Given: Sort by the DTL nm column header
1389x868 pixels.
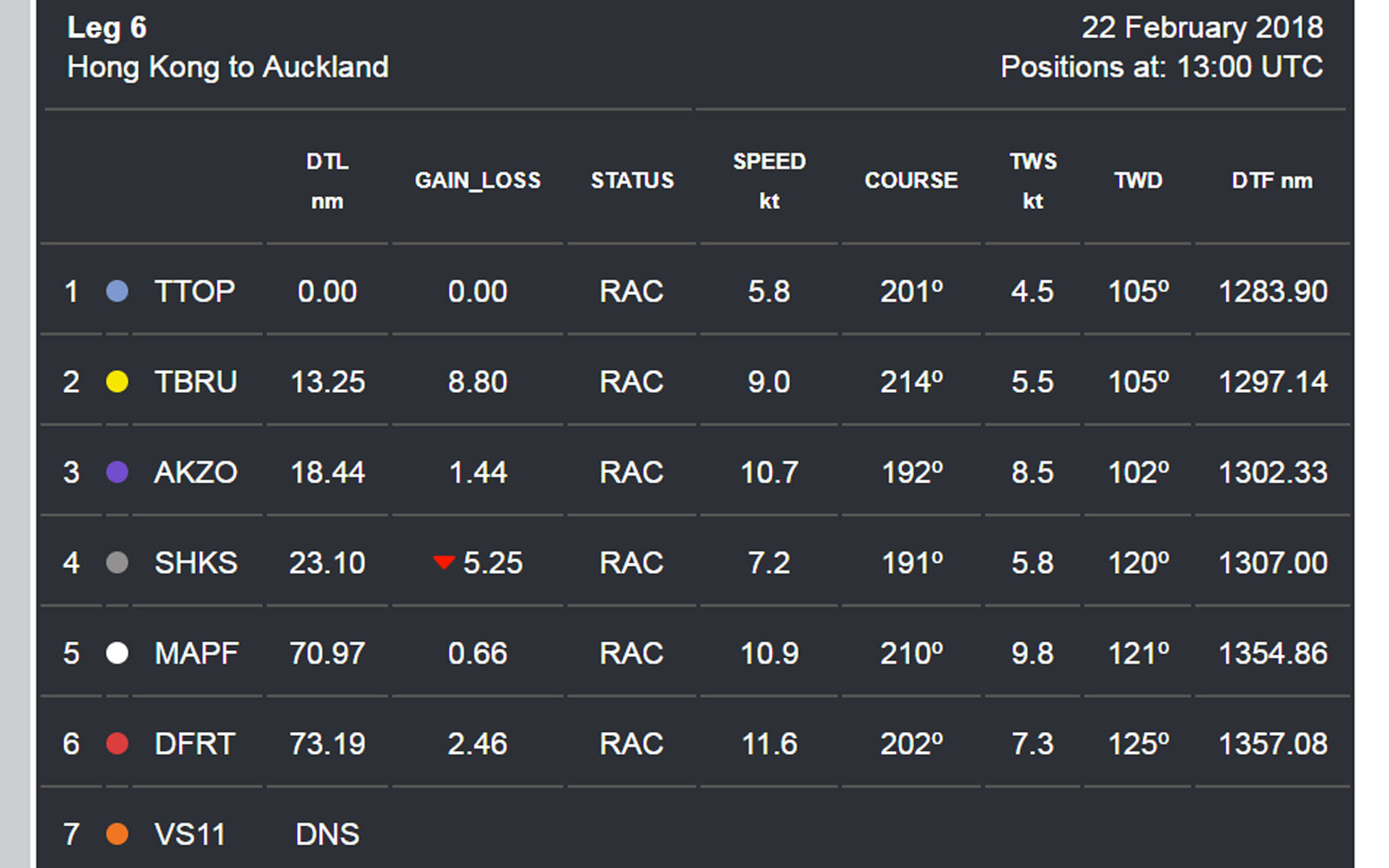Looking at the screenshot, I should 327,181.
